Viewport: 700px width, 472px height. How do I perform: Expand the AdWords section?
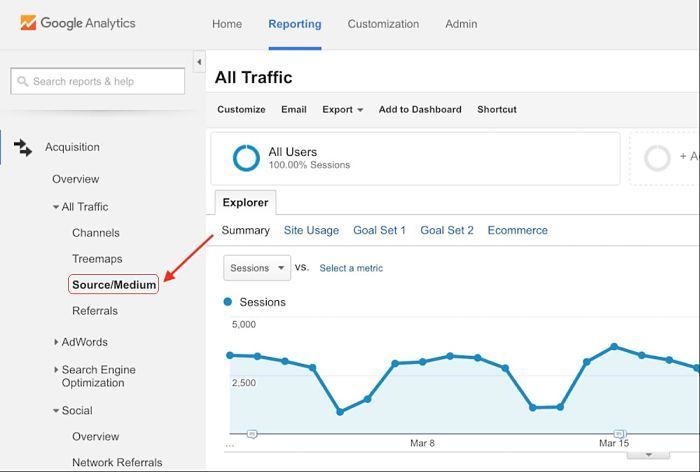pos(56,342)
